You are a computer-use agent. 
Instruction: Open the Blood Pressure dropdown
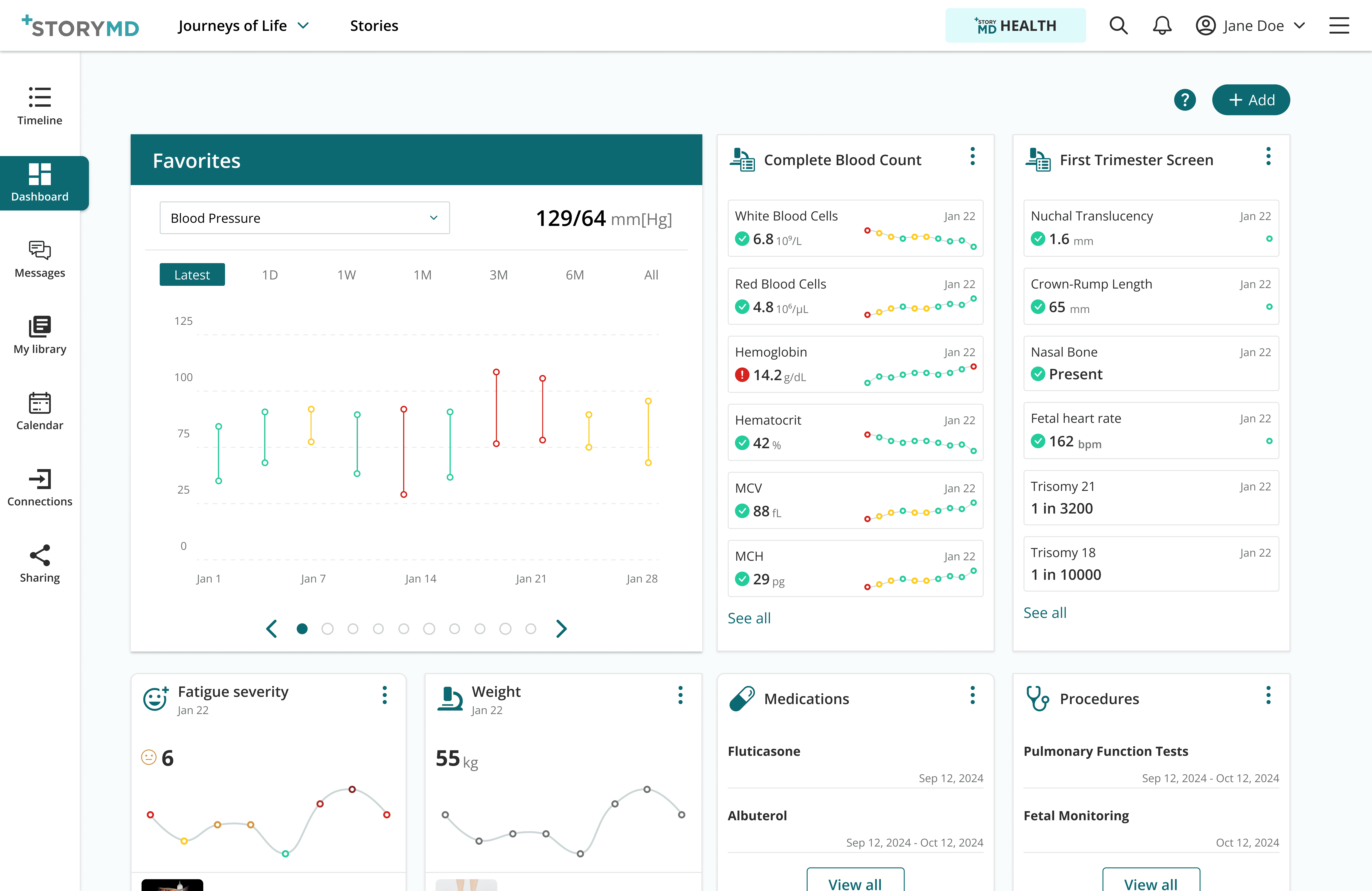pyautogui.click(x=304, y=218)
